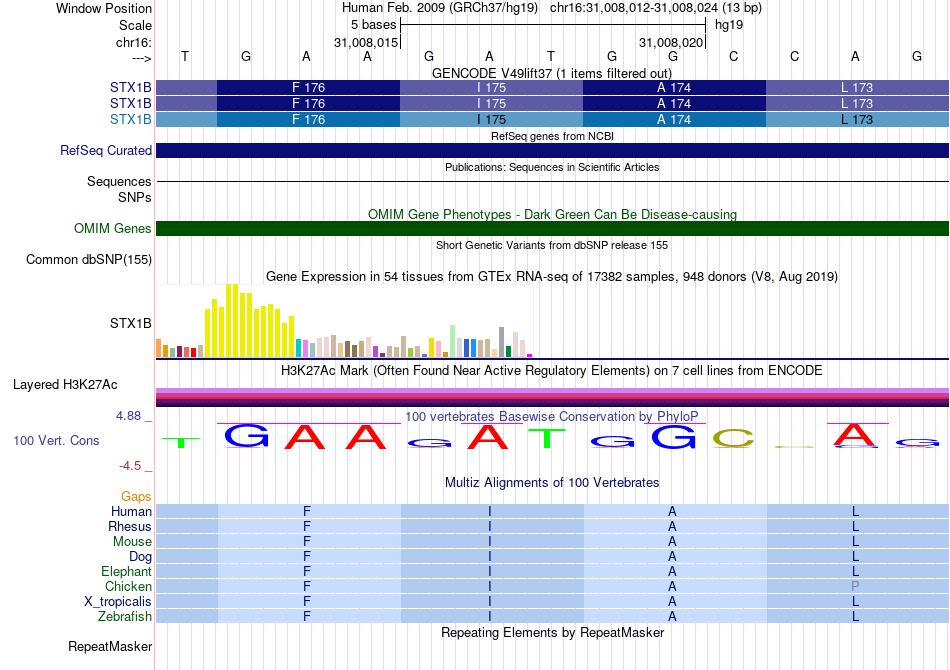
Task: Select I 175 codon in light-blue STX1B transcript
Action: 491,119
